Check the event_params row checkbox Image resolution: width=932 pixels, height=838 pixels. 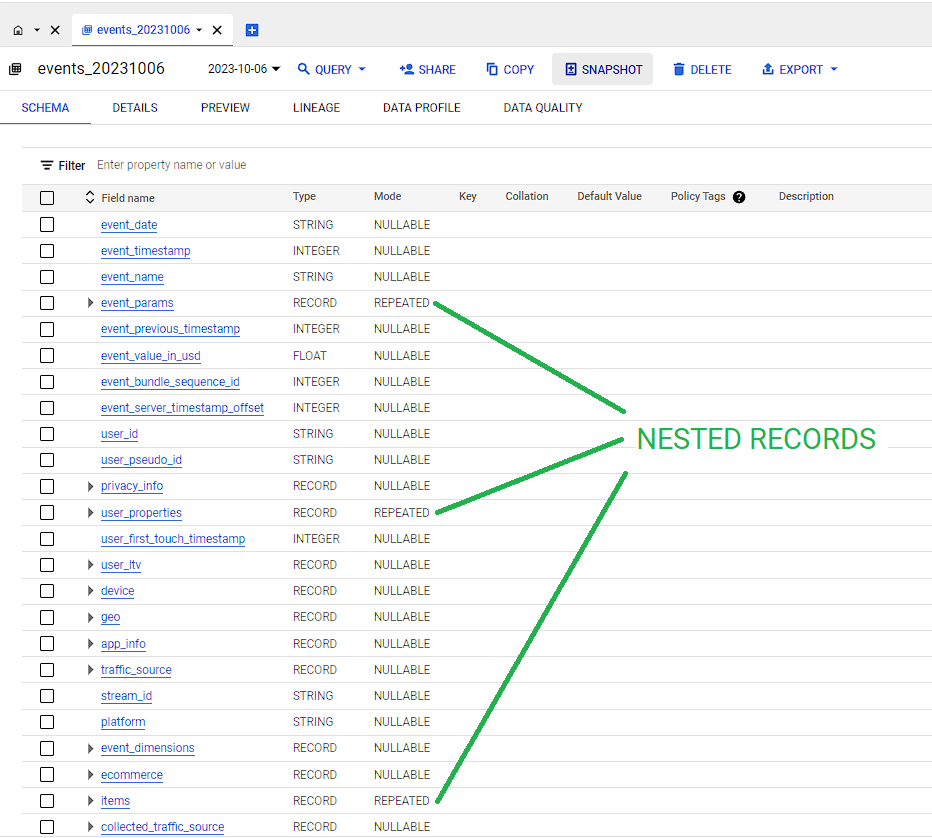47,303
